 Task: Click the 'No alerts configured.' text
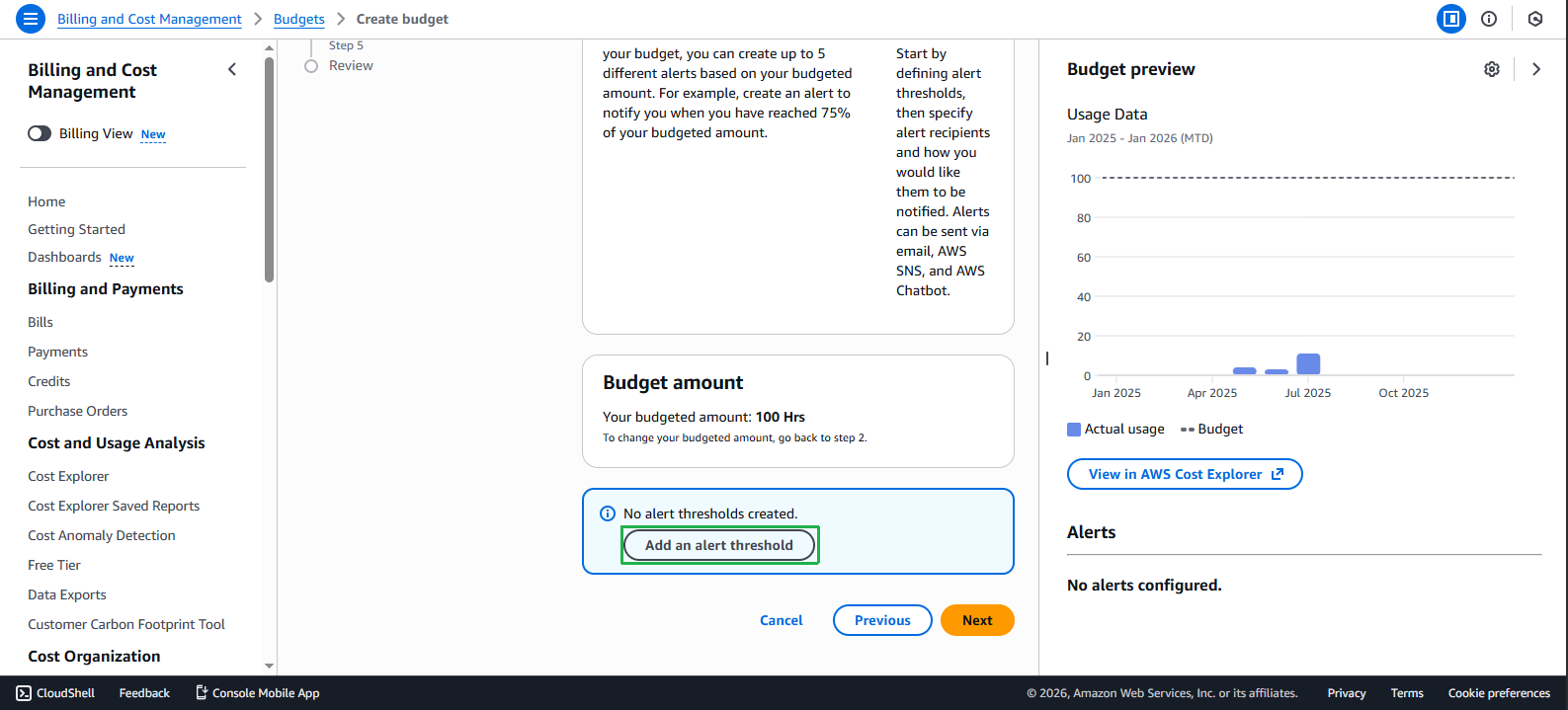tap(1144, 586)
